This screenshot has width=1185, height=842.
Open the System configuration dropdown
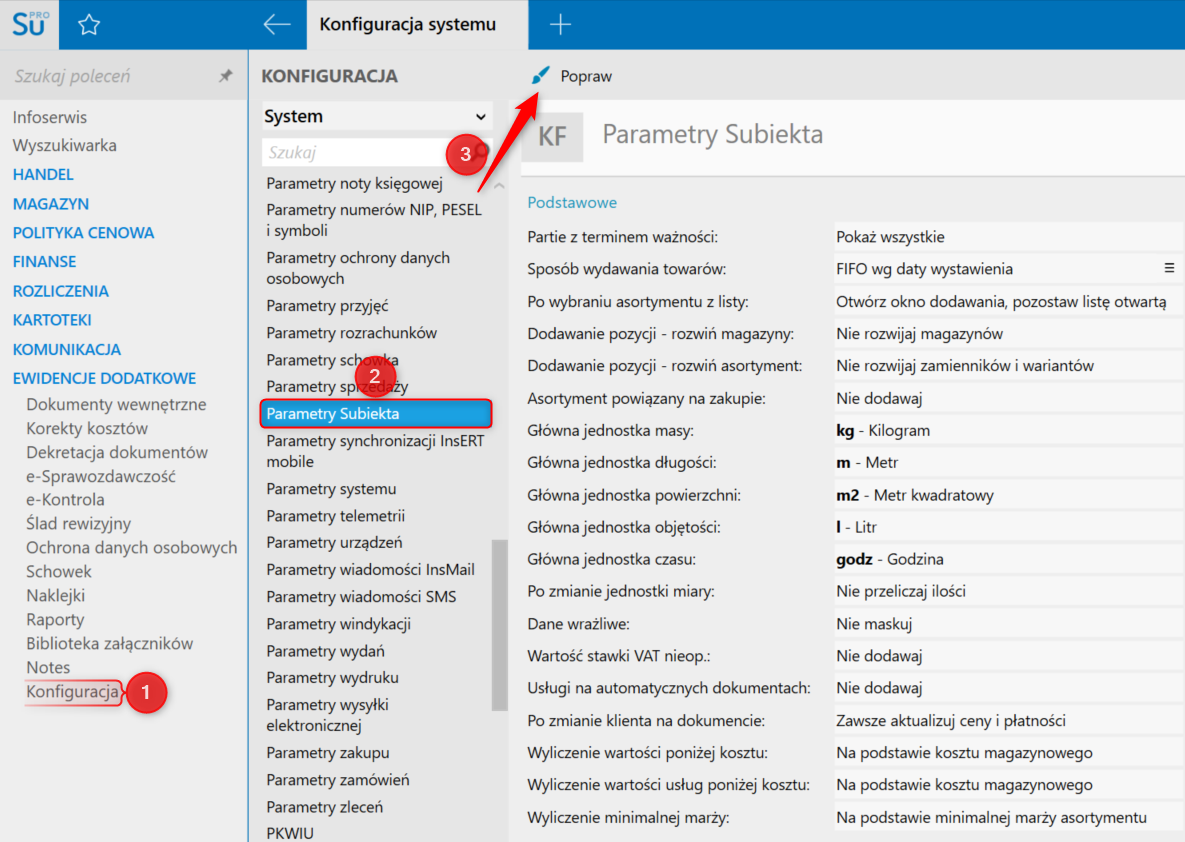(x=376, y=116)
